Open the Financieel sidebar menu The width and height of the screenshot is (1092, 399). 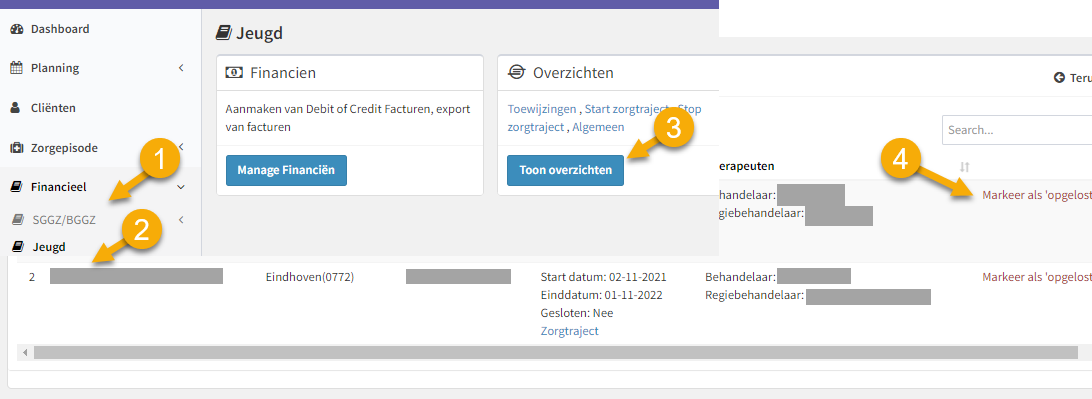pos(58,187)
